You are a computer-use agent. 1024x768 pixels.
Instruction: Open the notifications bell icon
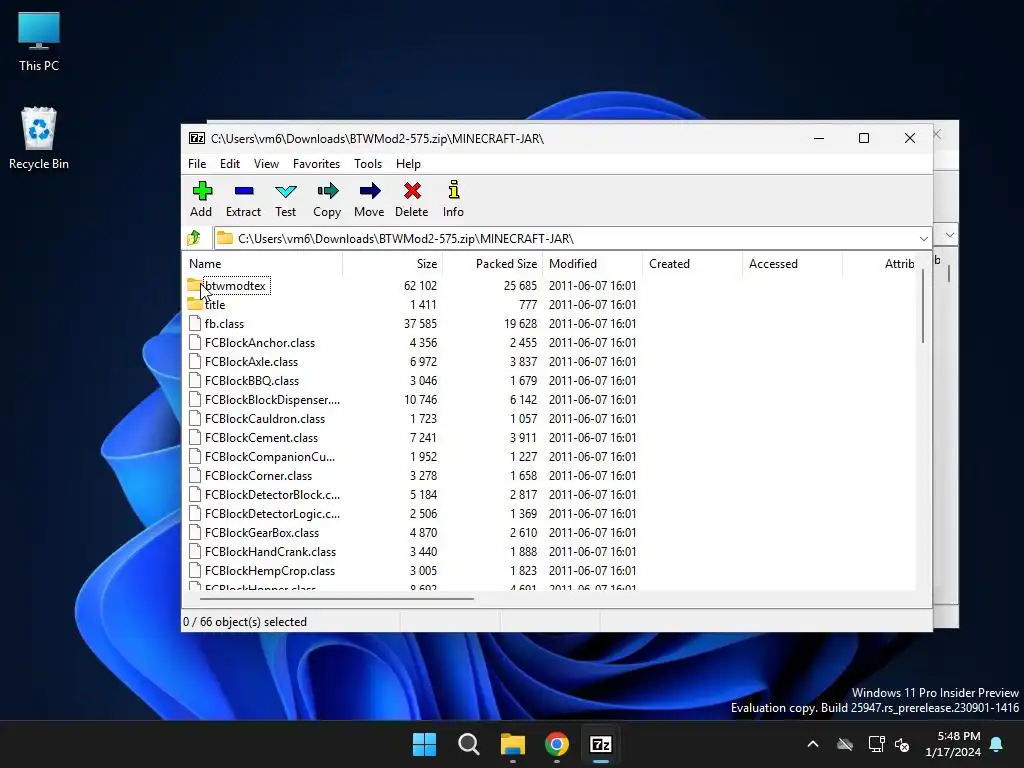pyautogui.click(x=997, y=744)
